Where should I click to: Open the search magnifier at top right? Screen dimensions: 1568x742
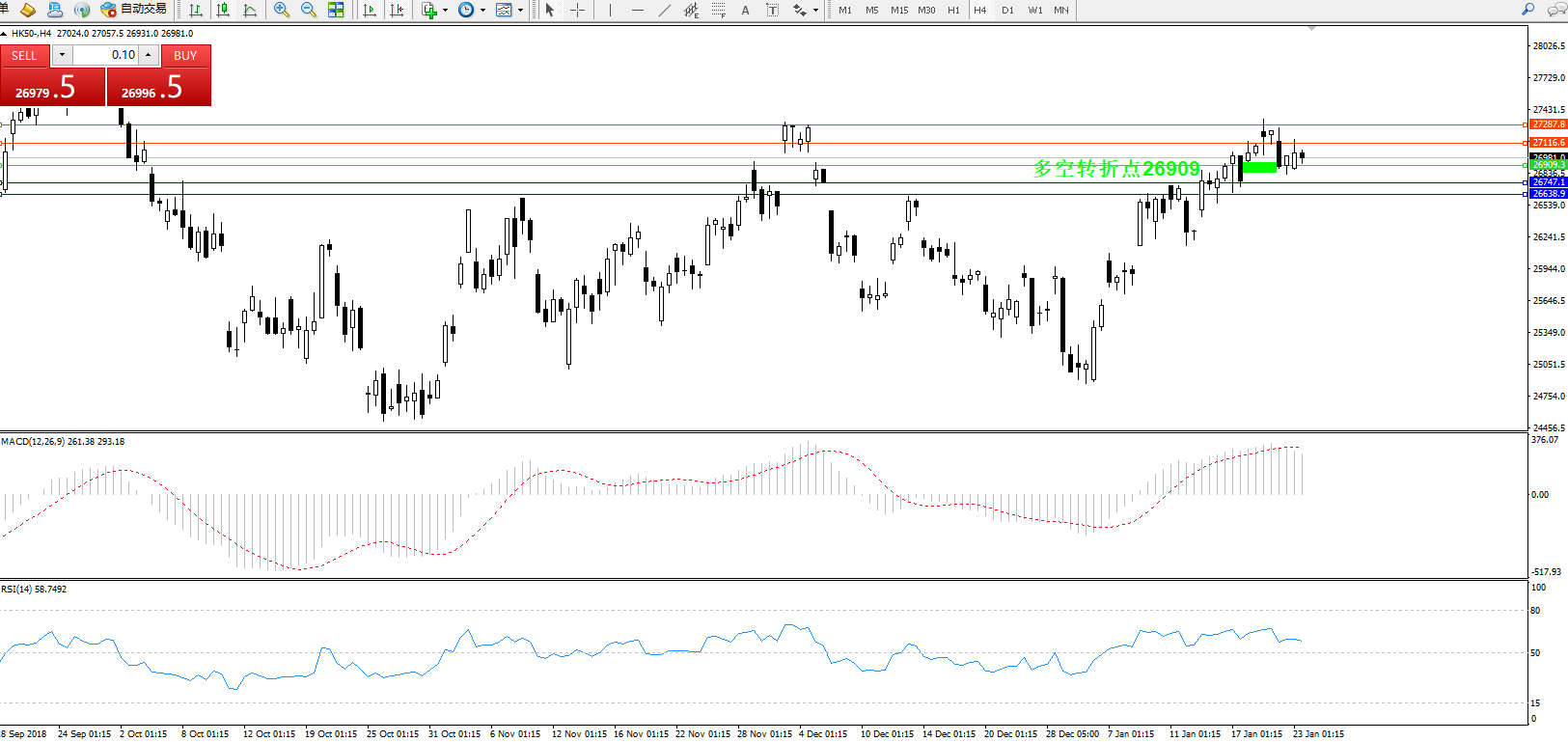click(1527, 10)
